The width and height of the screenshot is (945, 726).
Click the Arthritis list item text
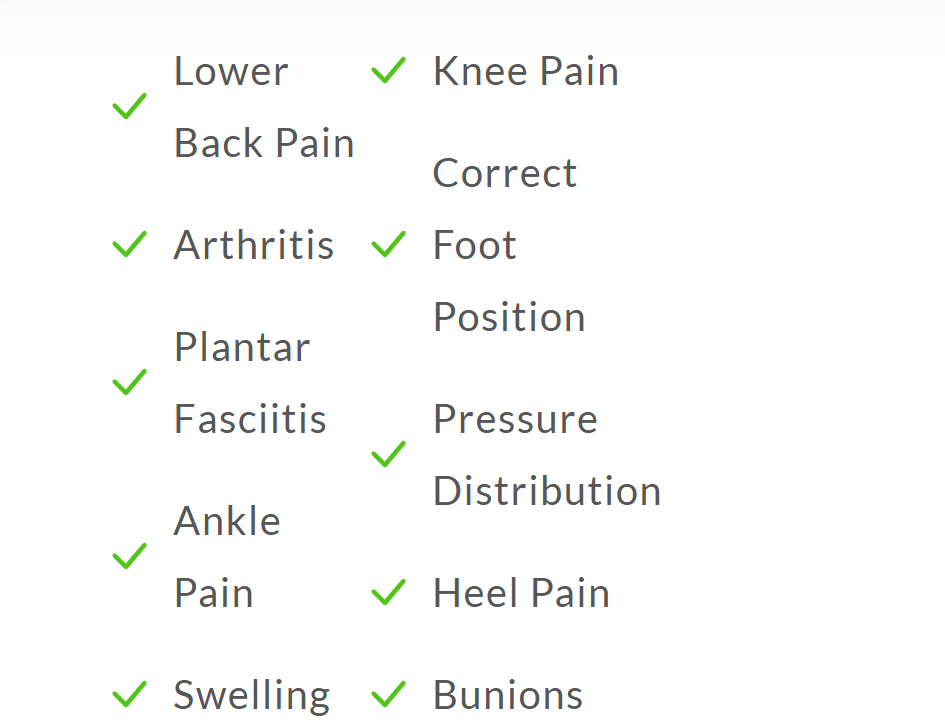(253, 245)
